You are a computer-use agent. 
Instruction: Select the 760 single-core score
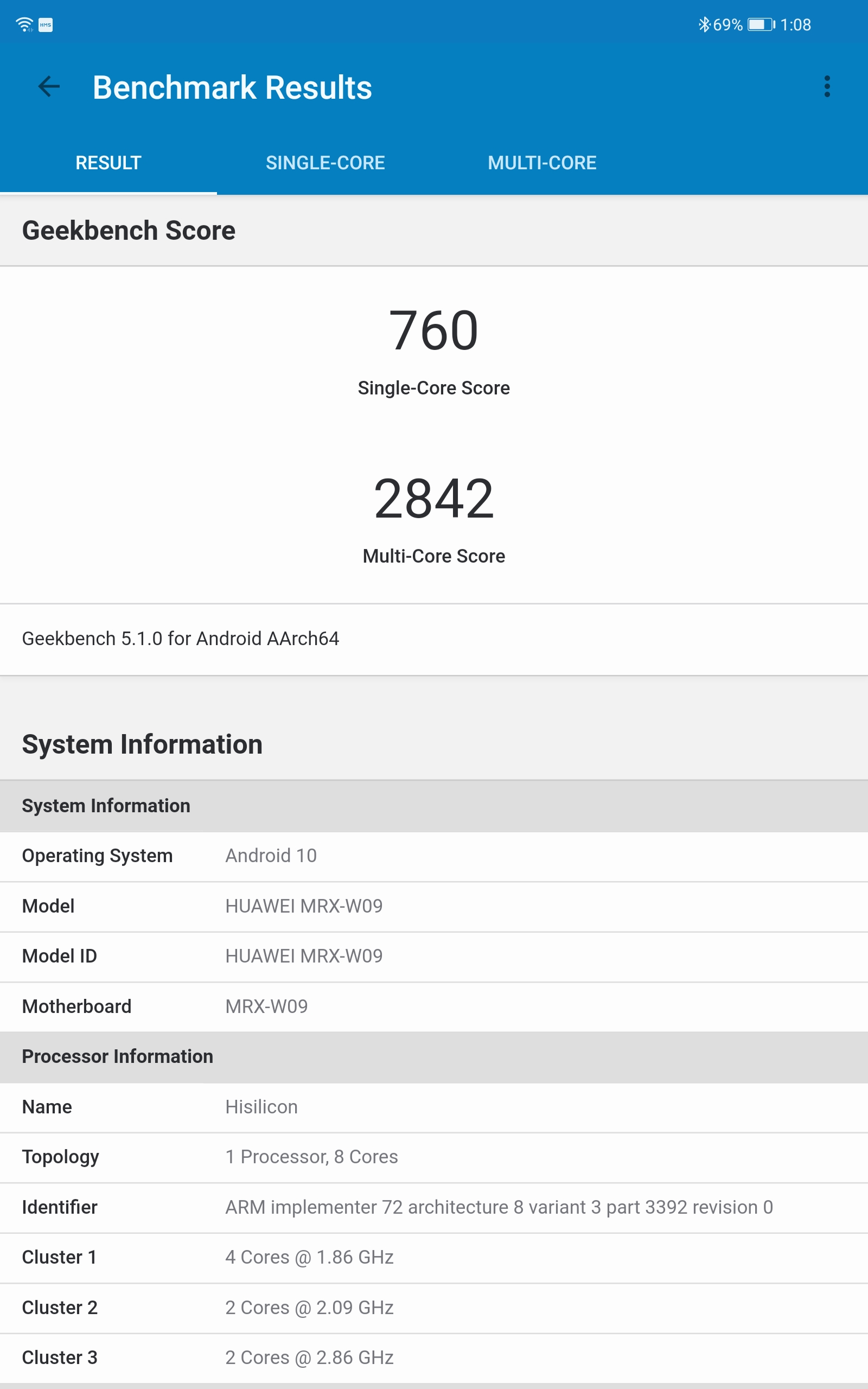(433, 330)
